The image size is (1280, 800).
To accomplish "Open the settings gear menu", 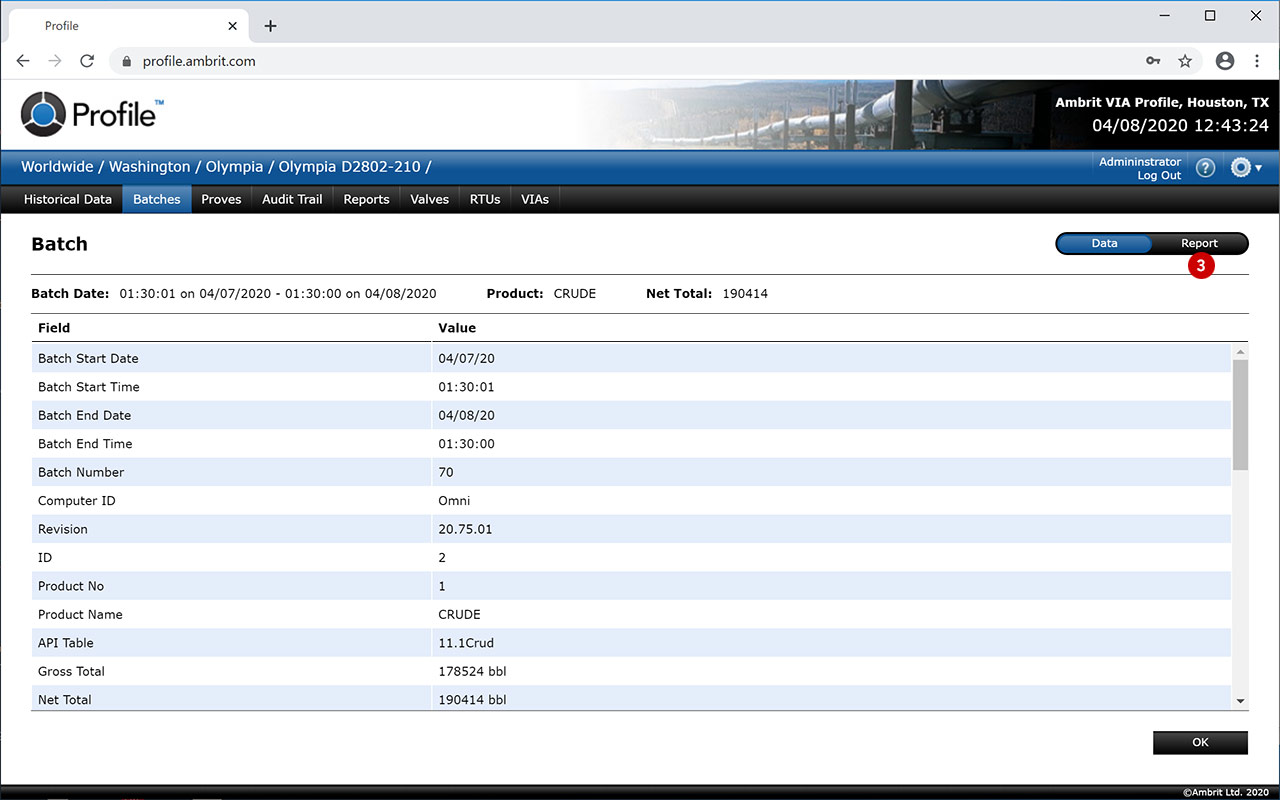I will pos(1244,168).
